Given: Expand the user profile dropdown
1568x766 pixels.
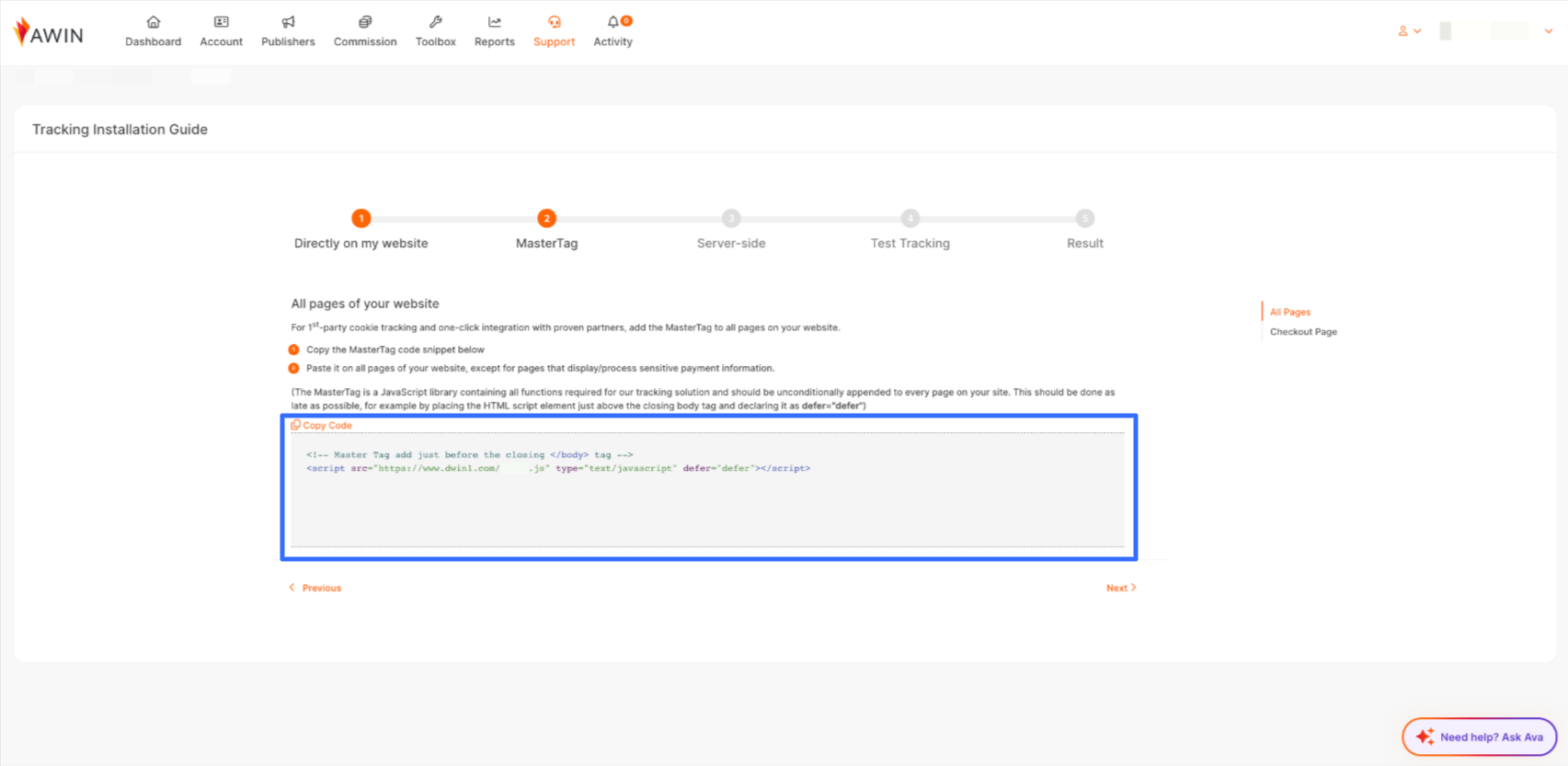Looking at the screenshot, I should tap(1409, 31).
